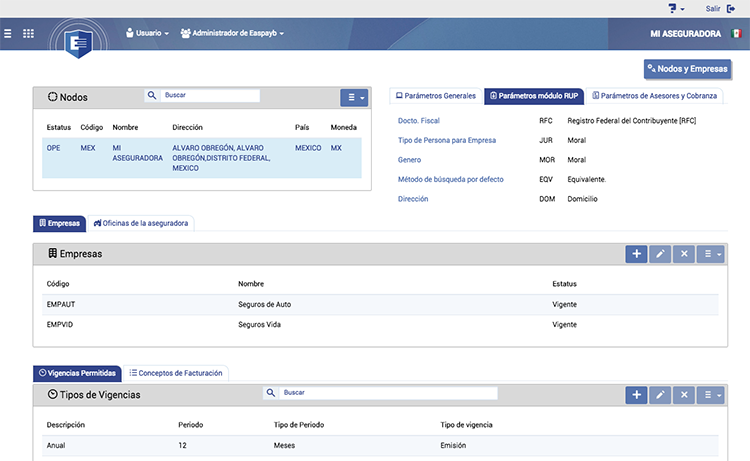
Task: Click Seguros Vida name cell
Action: [259, 325]
